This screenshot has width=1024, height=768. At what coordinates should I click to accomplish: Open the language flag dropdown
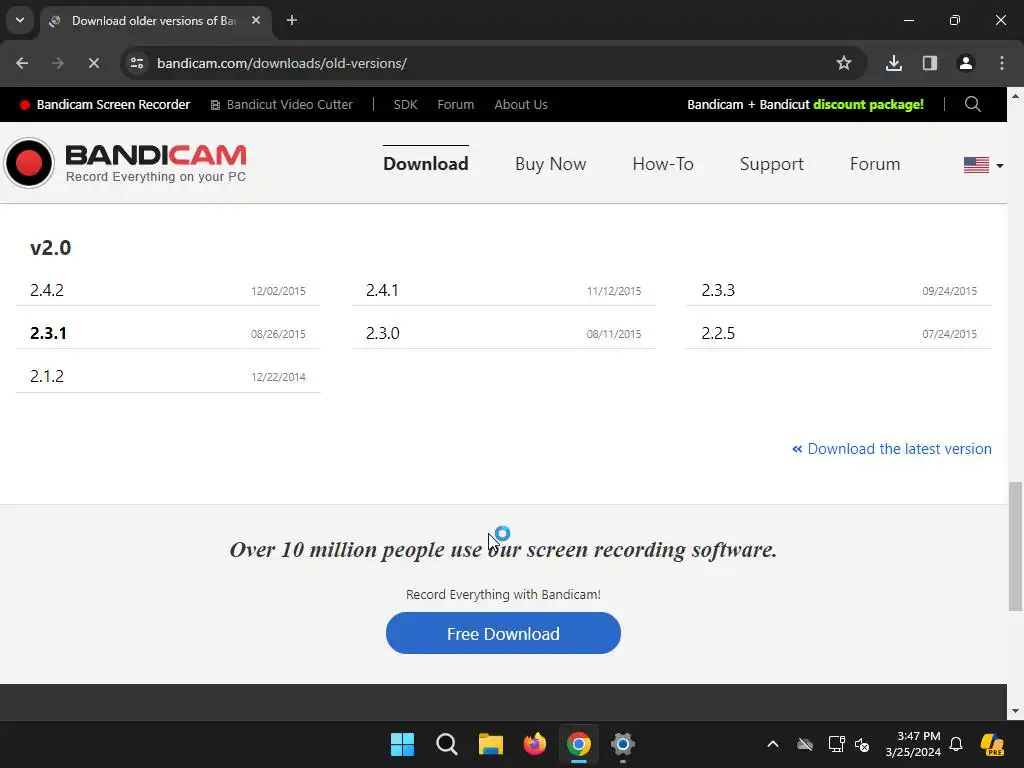[983, 165]
